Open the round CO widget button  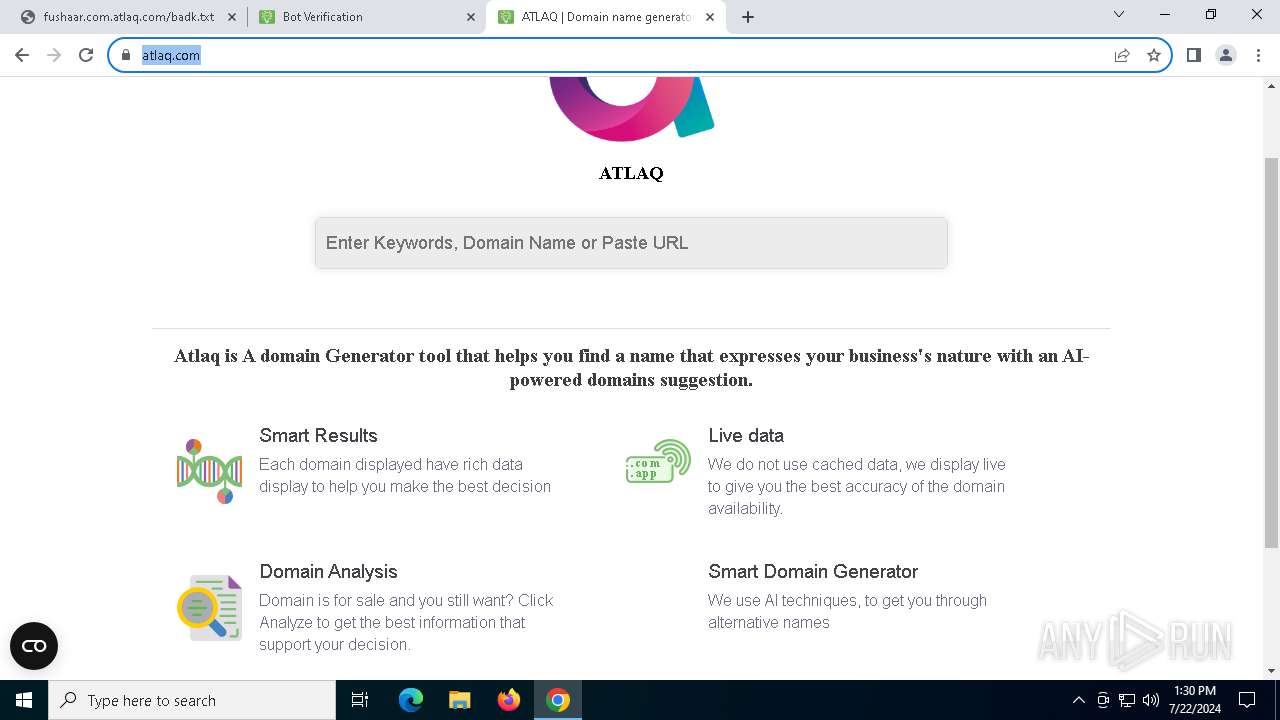(34, 646)
